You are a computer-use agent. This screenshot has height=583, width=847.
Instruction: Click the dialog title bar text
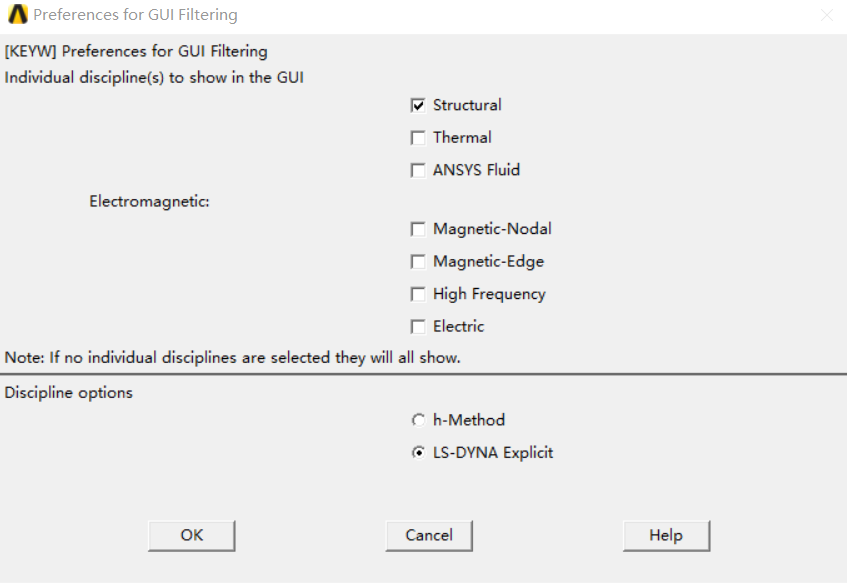tap(135, 15)
